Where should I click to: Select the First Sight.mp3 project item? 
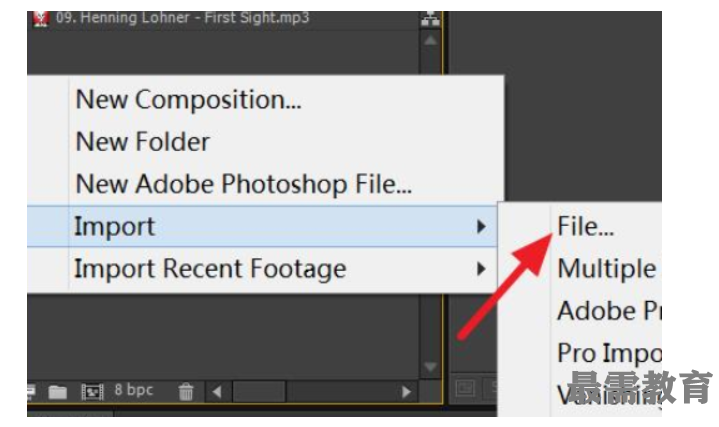(x=183, y=18)
